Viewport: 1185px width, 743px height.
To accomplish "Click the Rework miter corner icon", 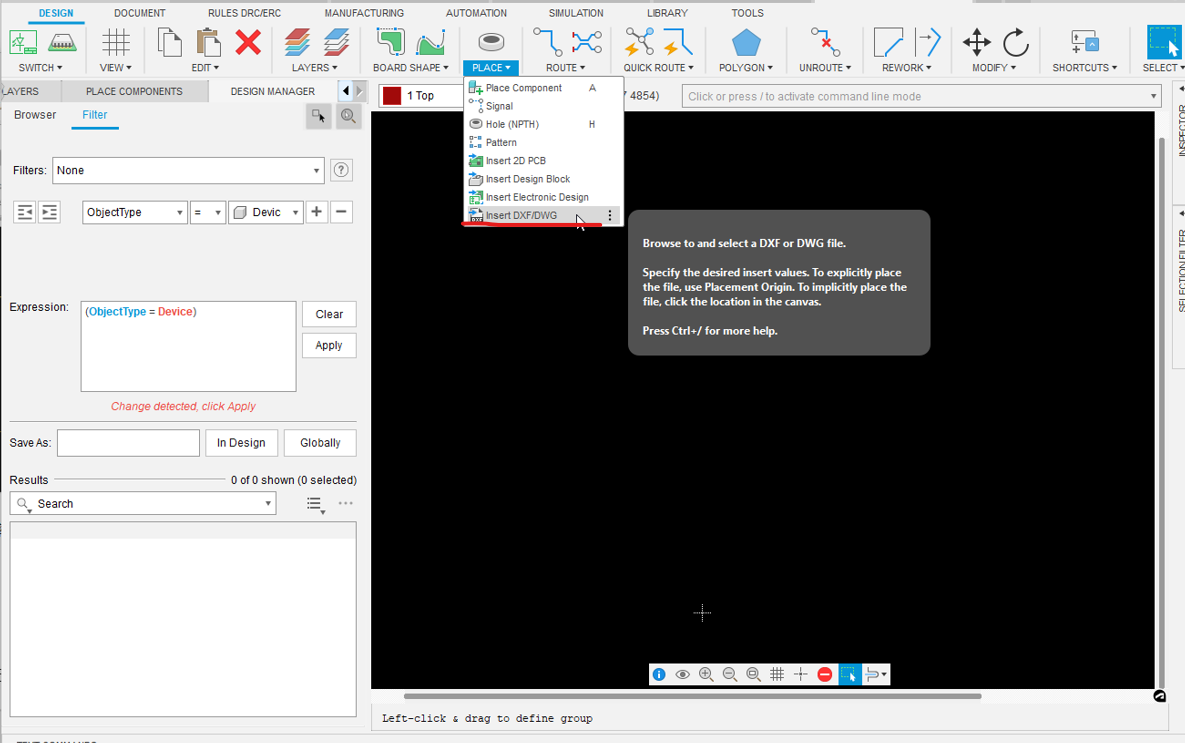I will pos(888,42).
